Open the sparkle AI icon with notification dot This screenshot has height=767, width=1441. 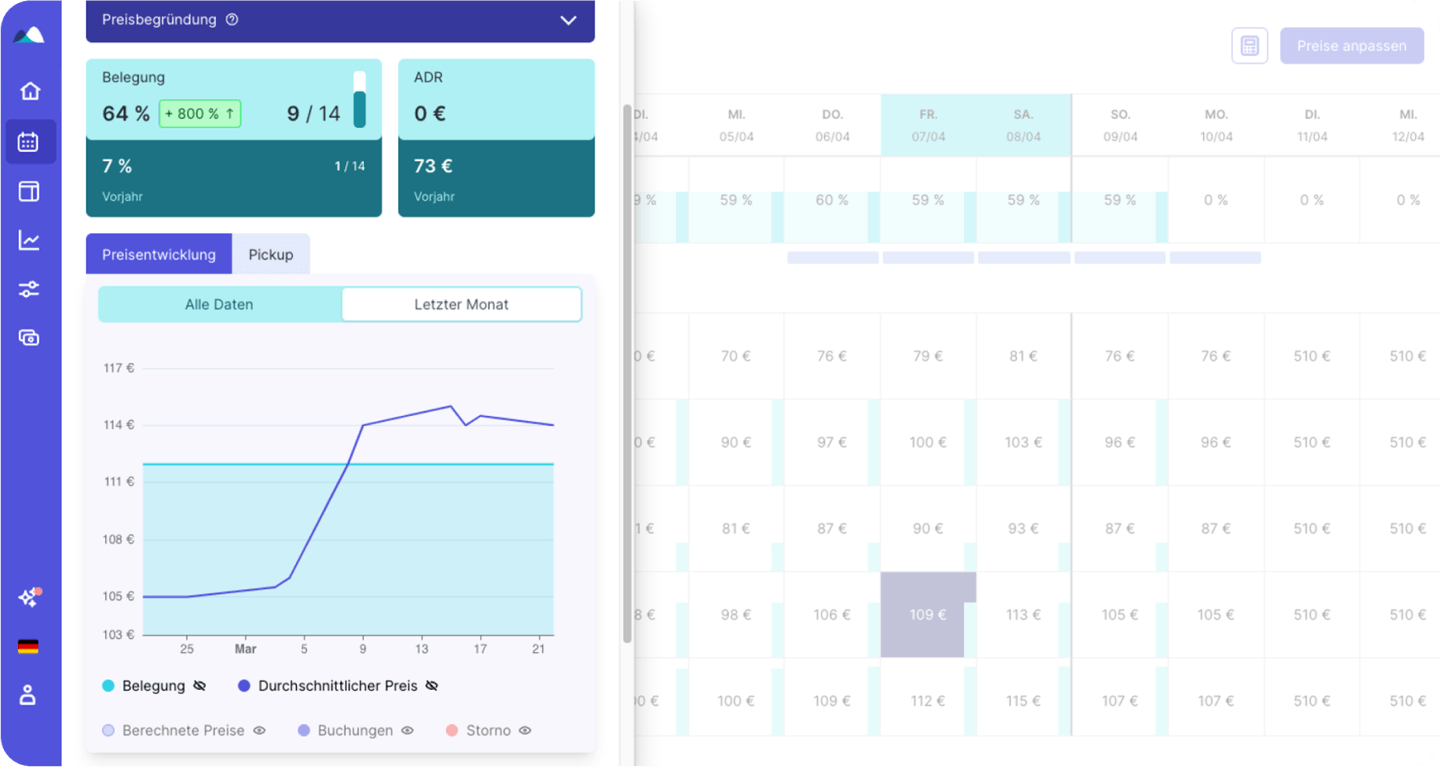[x=29, y=597]
